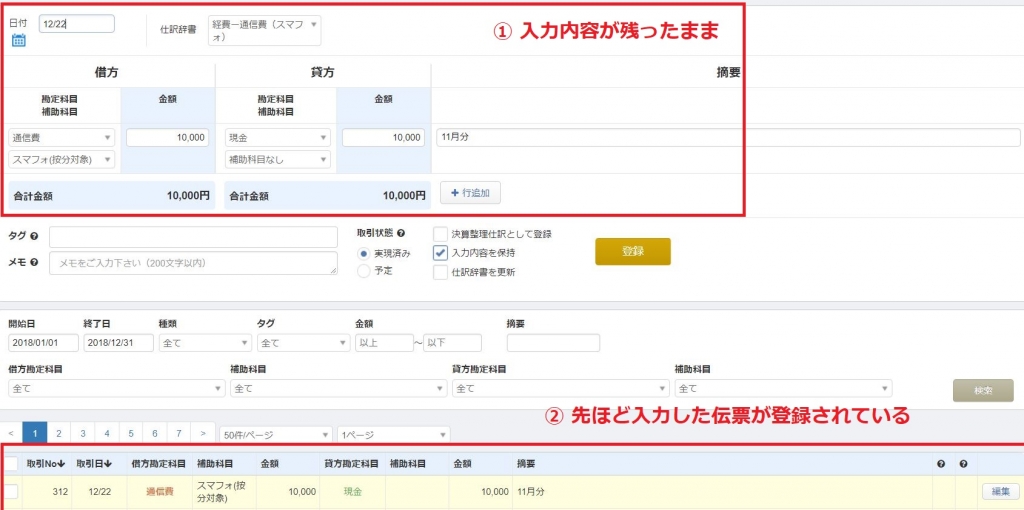This screenshot has width=1024, height=510.
Task: Select the 予定 radio button
Action: [x=364, y=271]
